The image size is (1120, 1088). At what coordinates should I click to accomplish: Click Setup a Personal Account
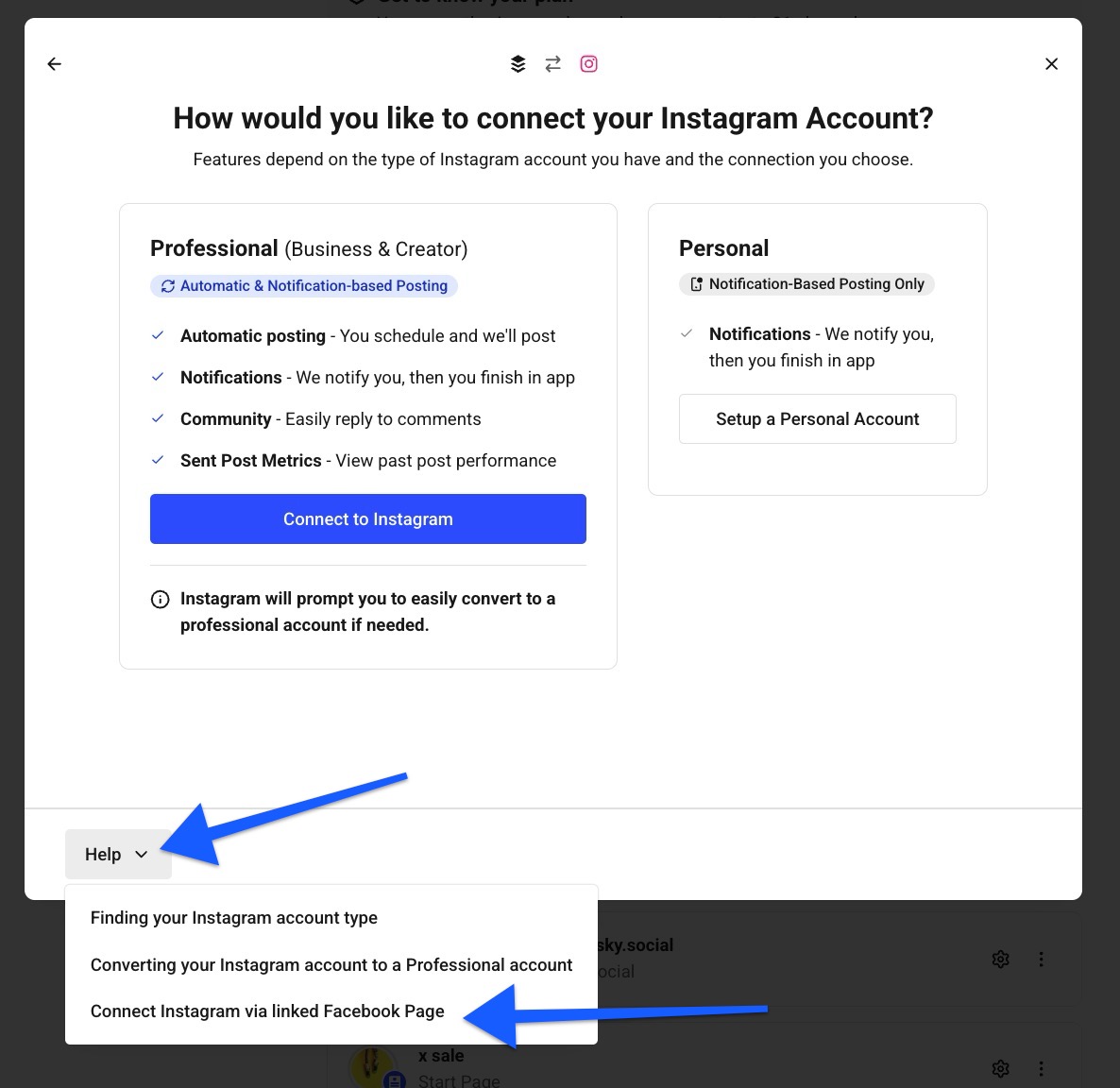[817, 418]
